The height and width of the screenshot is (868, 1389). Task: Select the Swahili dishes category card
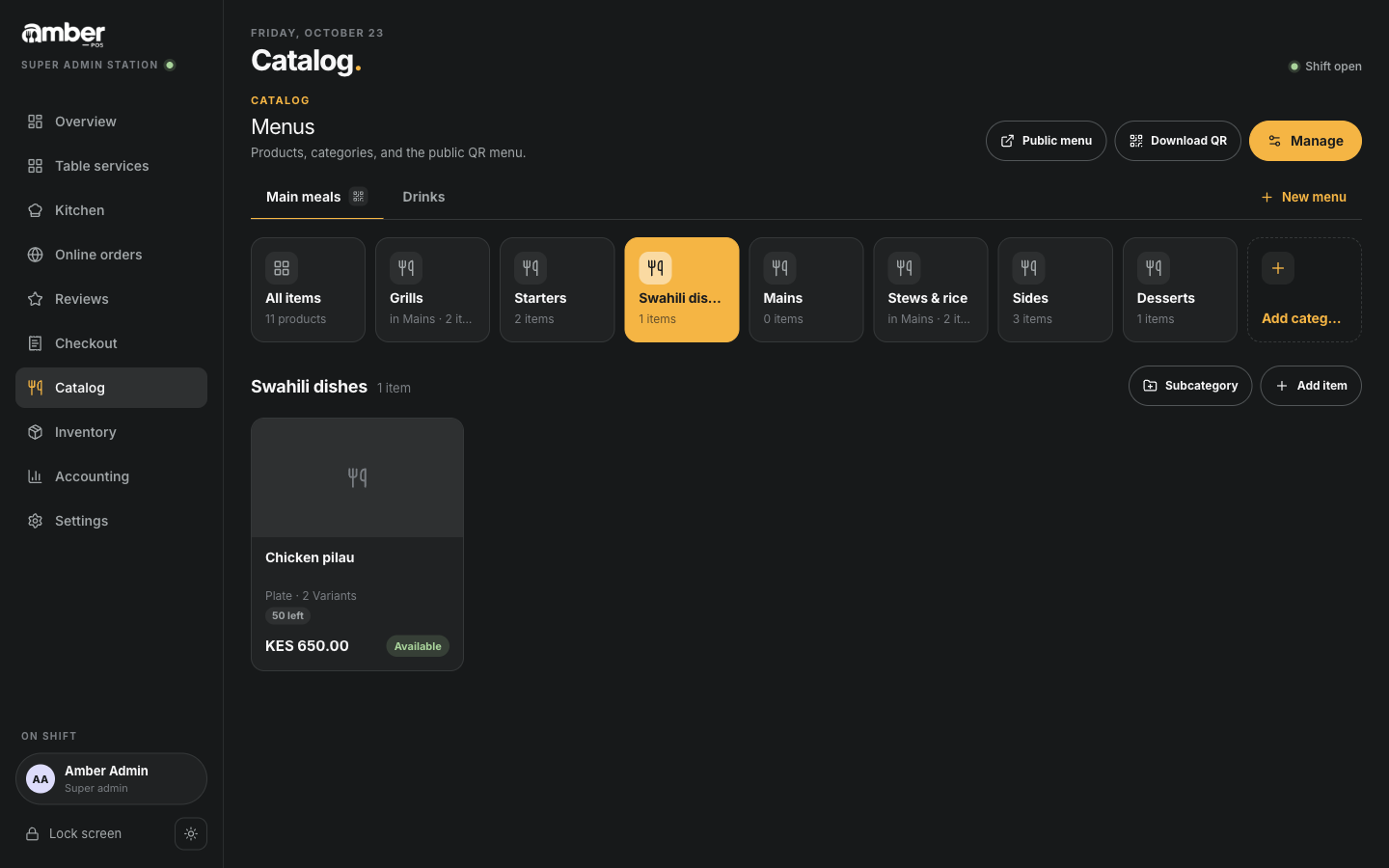tap(682, 290)
